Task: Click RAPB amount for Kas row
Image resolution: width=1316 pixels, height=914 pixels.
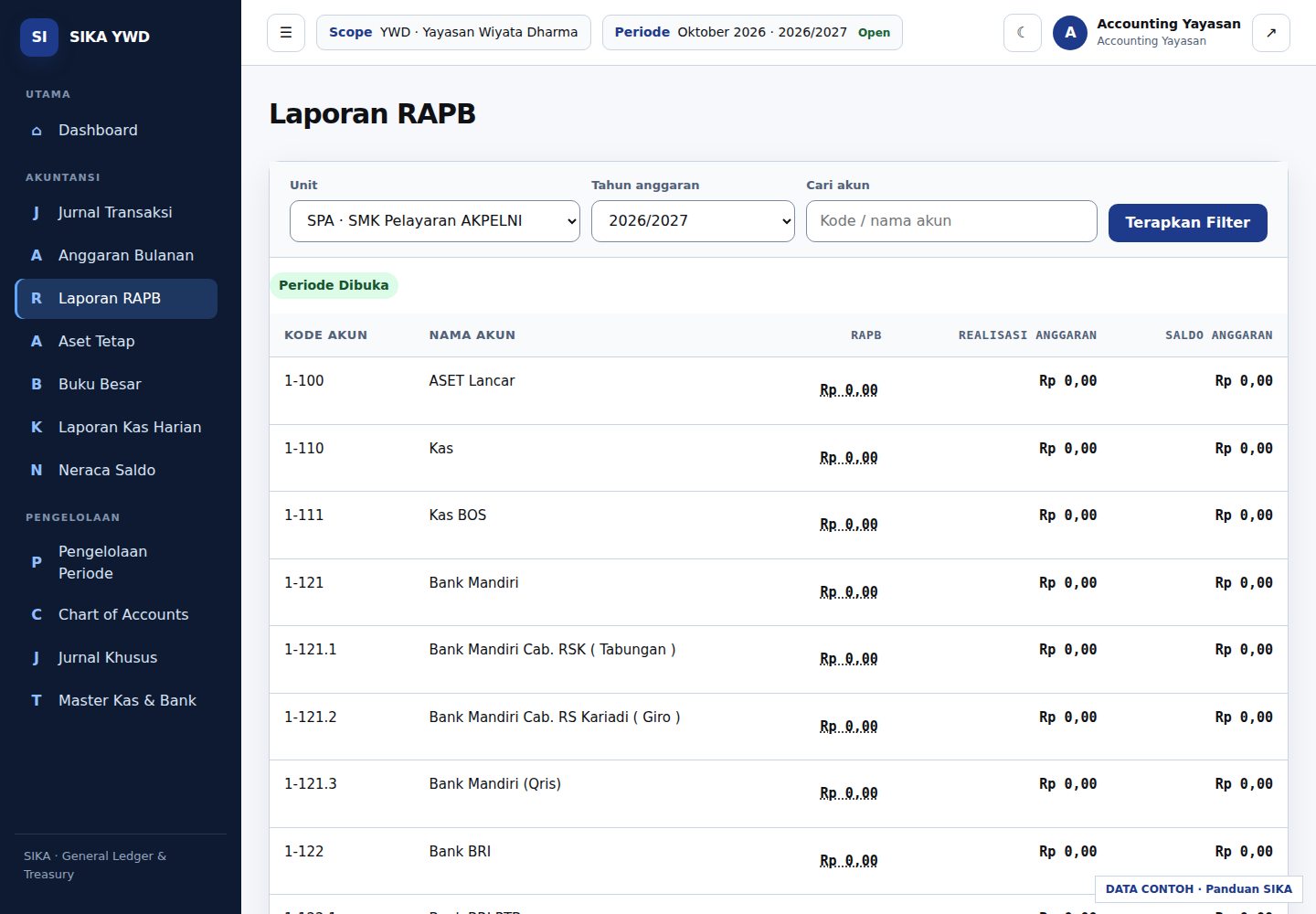Action: tap(848, 458)
